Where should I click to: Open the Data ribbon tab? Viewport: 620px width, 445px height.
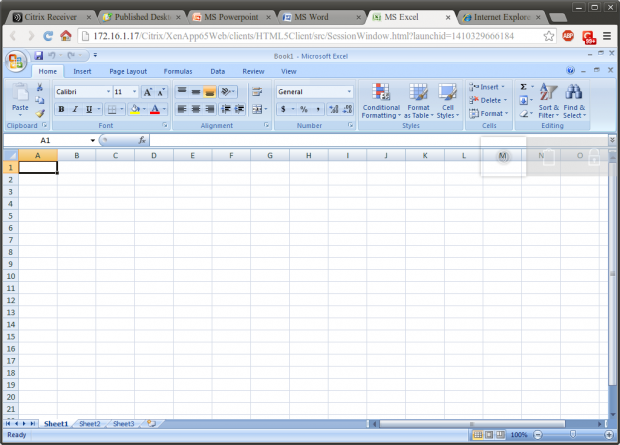click(217, 71)
